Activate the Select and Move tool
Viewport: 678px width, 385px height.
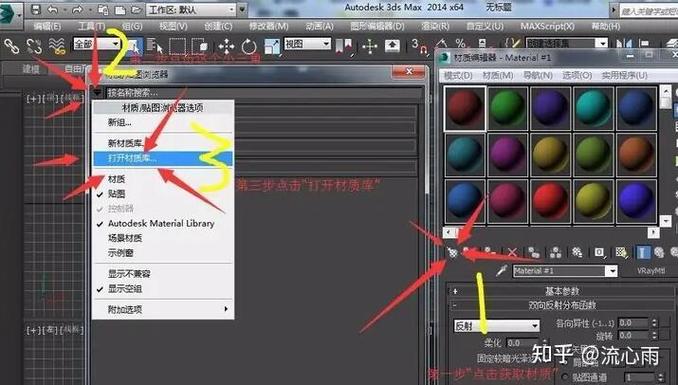click(226, 46)
